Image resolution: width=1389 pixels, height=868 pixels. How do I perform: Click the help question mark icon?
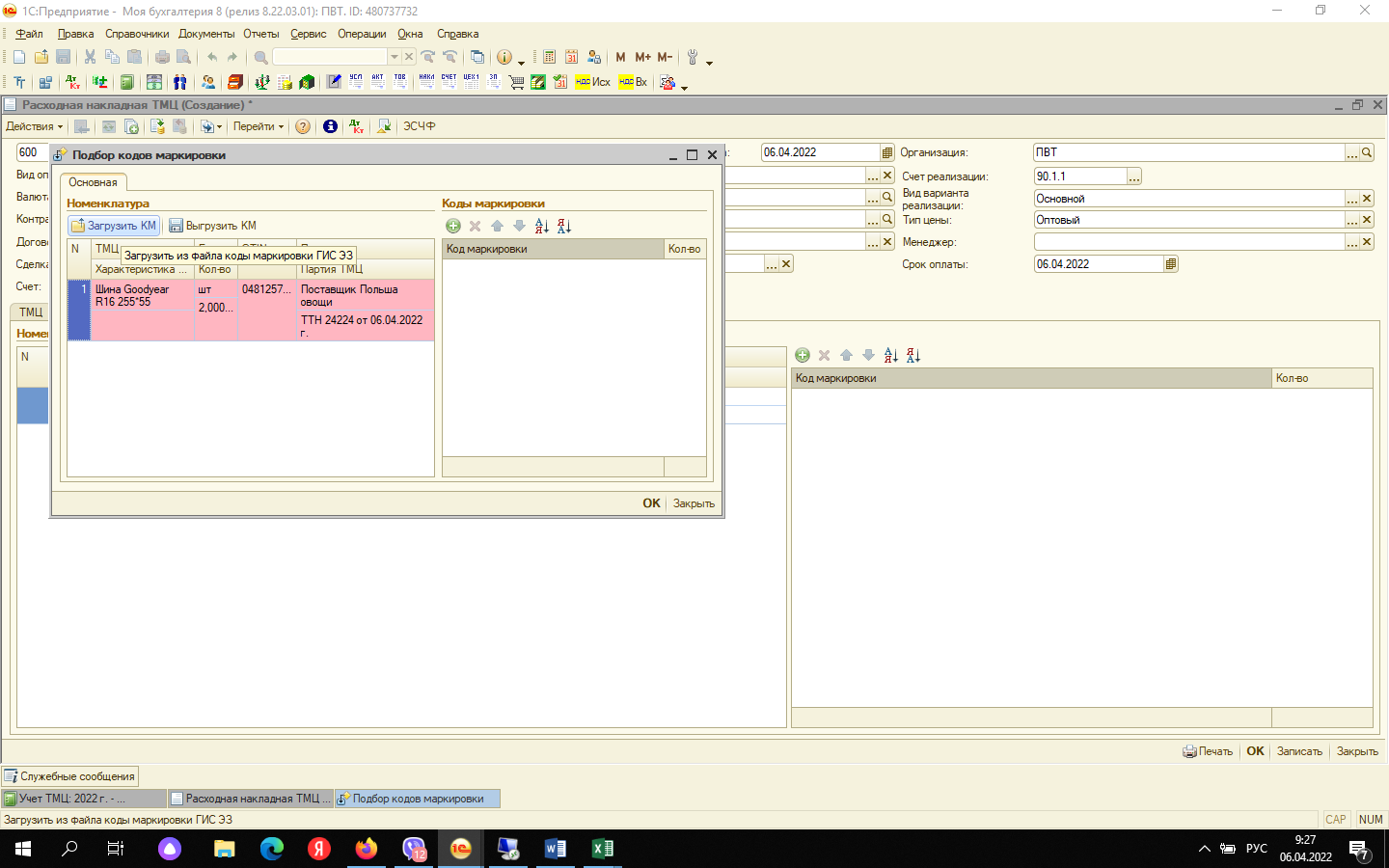tap(303, 126)
